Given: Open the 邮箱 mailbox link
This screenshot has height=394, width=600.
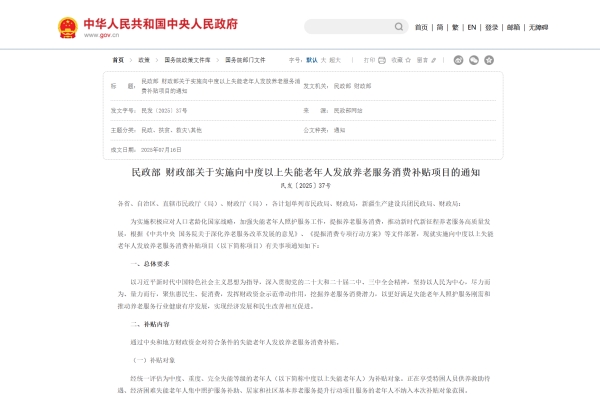Looking at the screenshot, I should point(513,28).
